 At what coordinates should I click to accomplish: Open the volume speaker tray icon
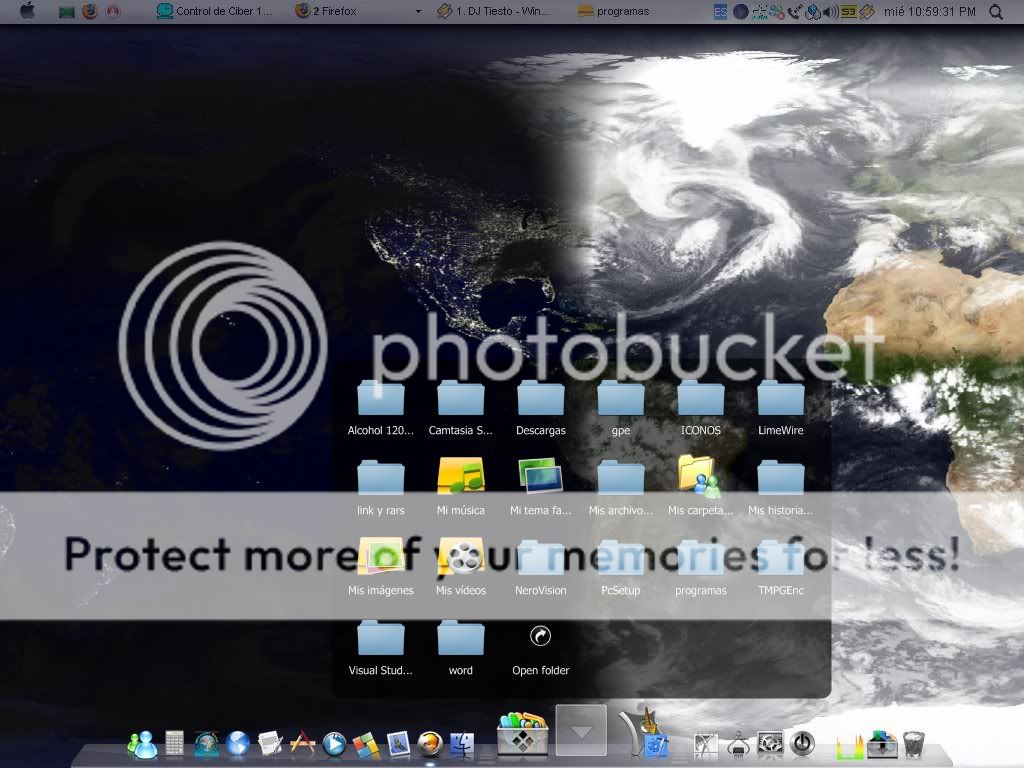pos(831,12)
